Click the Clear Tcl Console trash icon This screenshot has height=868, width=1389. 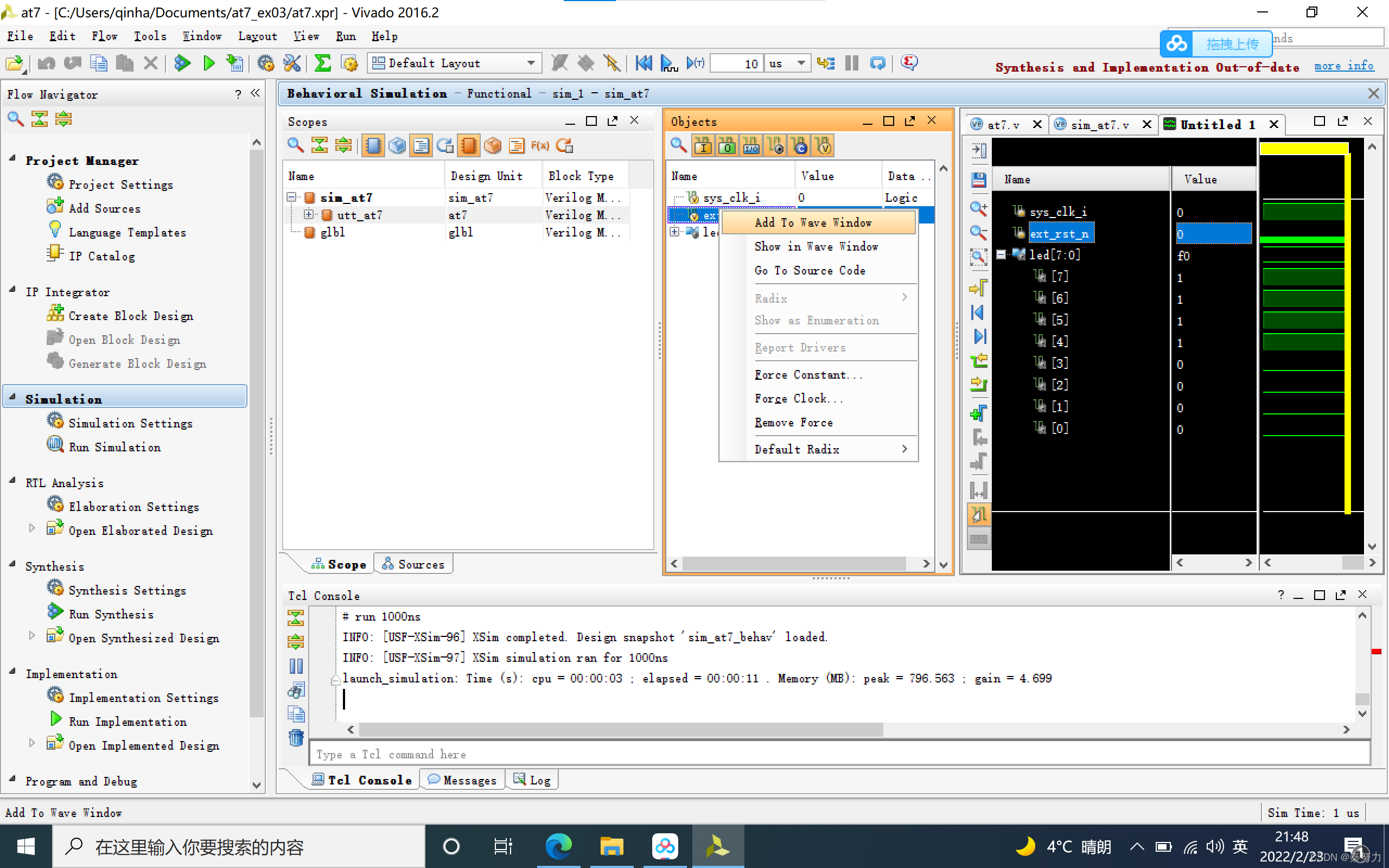pos(296,738)
